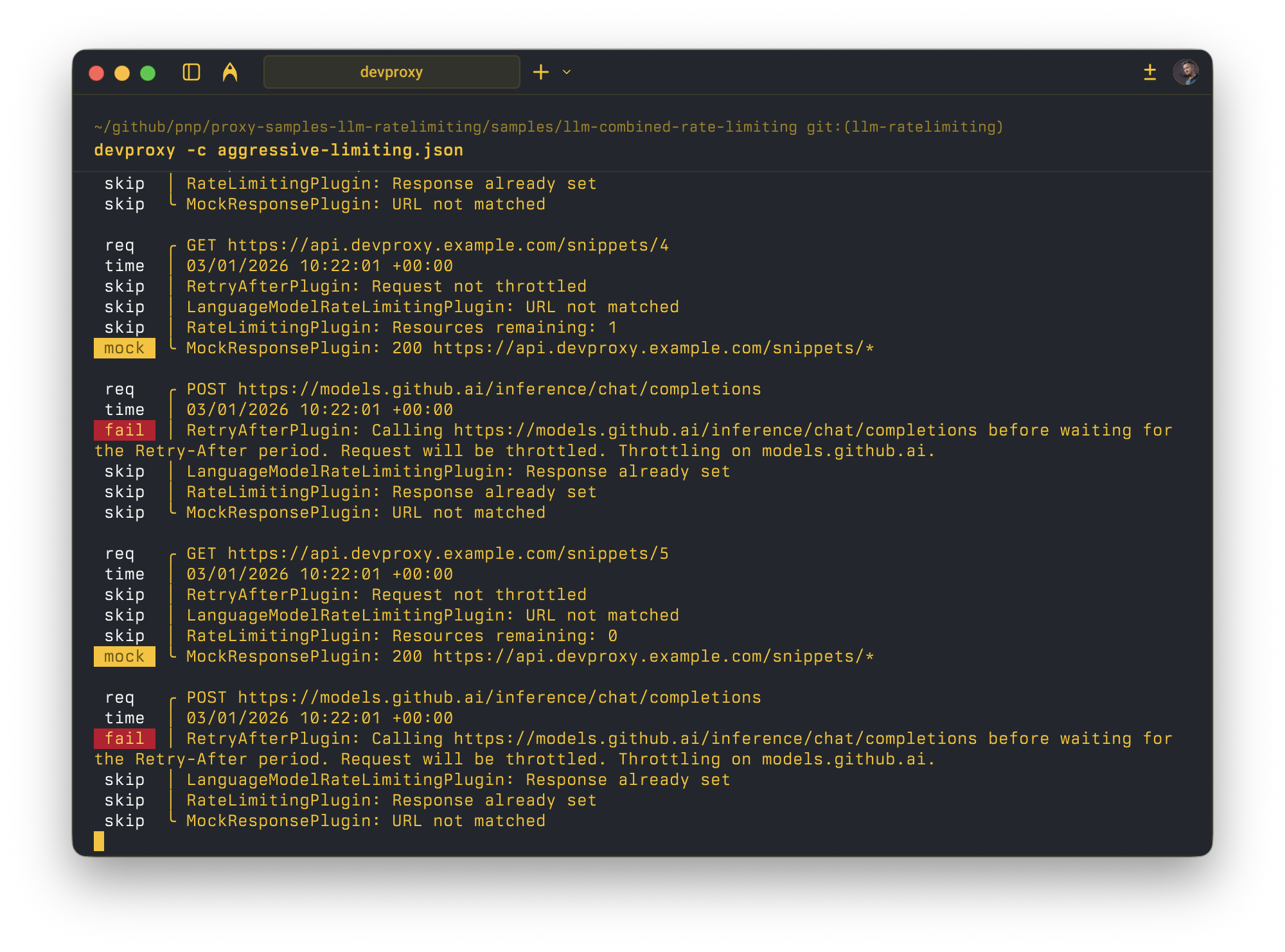The height and width of the screenshot is (952, 1285).
Task: Click the yellow mock badge for snippets/4 response
Action: click(124, 348)
